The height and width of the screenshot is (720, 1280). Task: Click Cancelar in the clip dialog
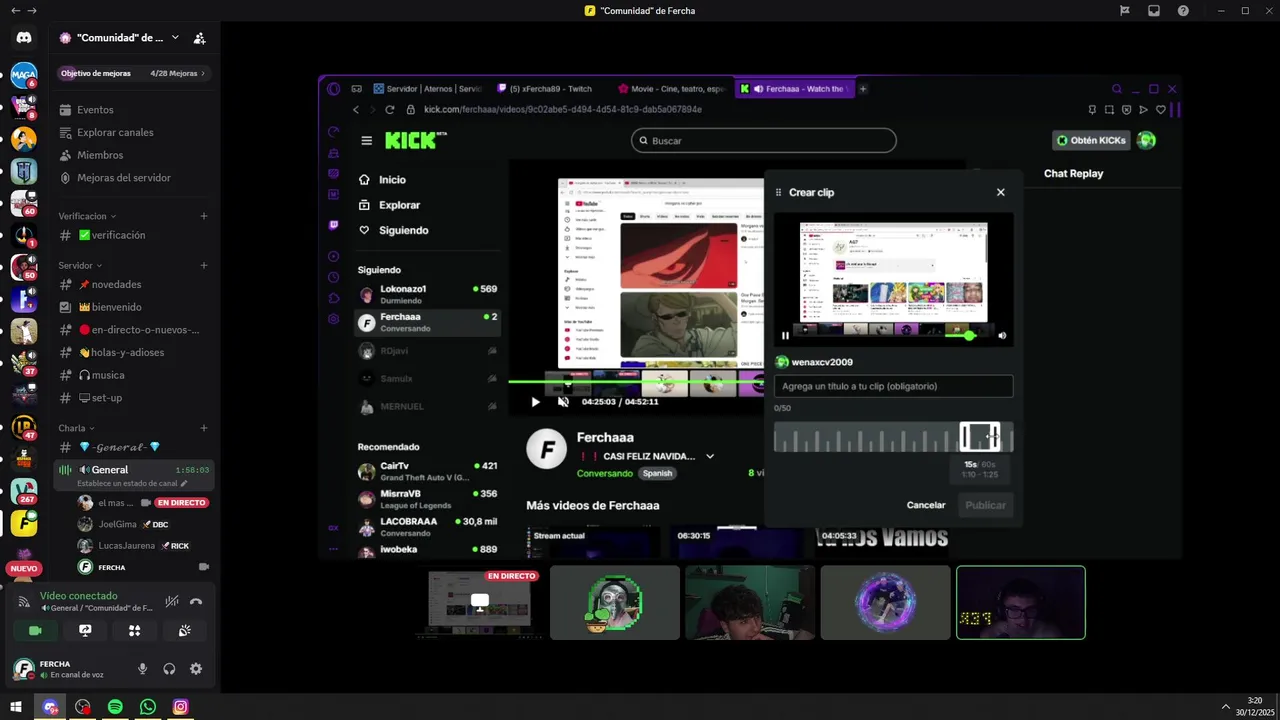(x=926, y=505)
